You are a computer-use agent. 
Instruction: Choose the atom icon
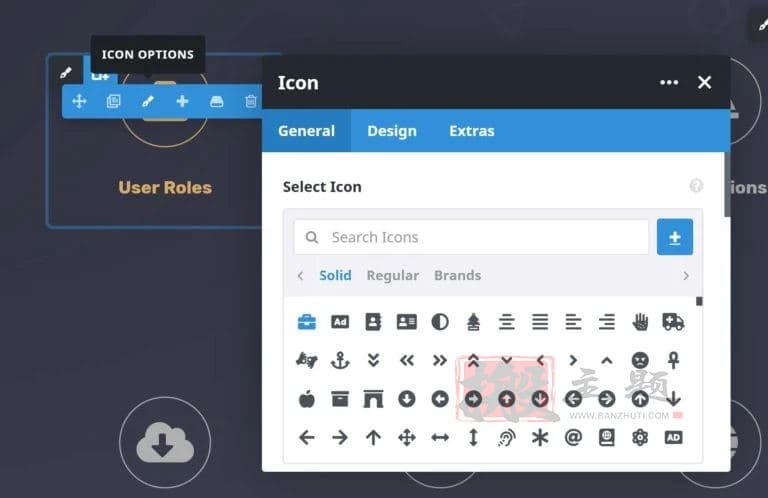tap(640, 437)
